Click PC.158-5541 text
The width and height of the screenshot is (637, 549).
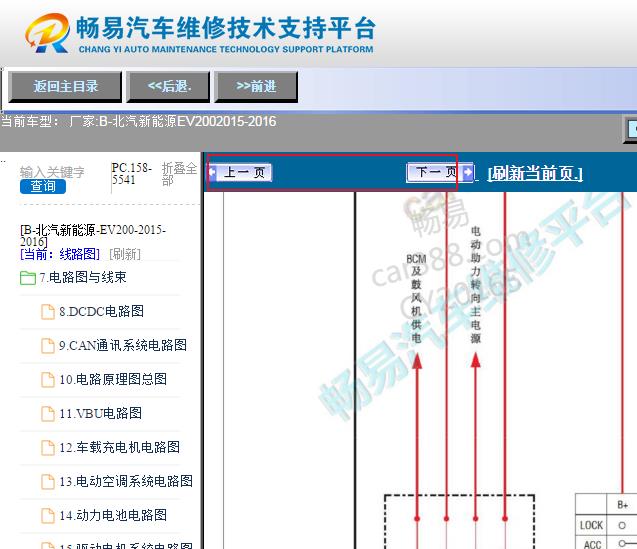(132, 174)
